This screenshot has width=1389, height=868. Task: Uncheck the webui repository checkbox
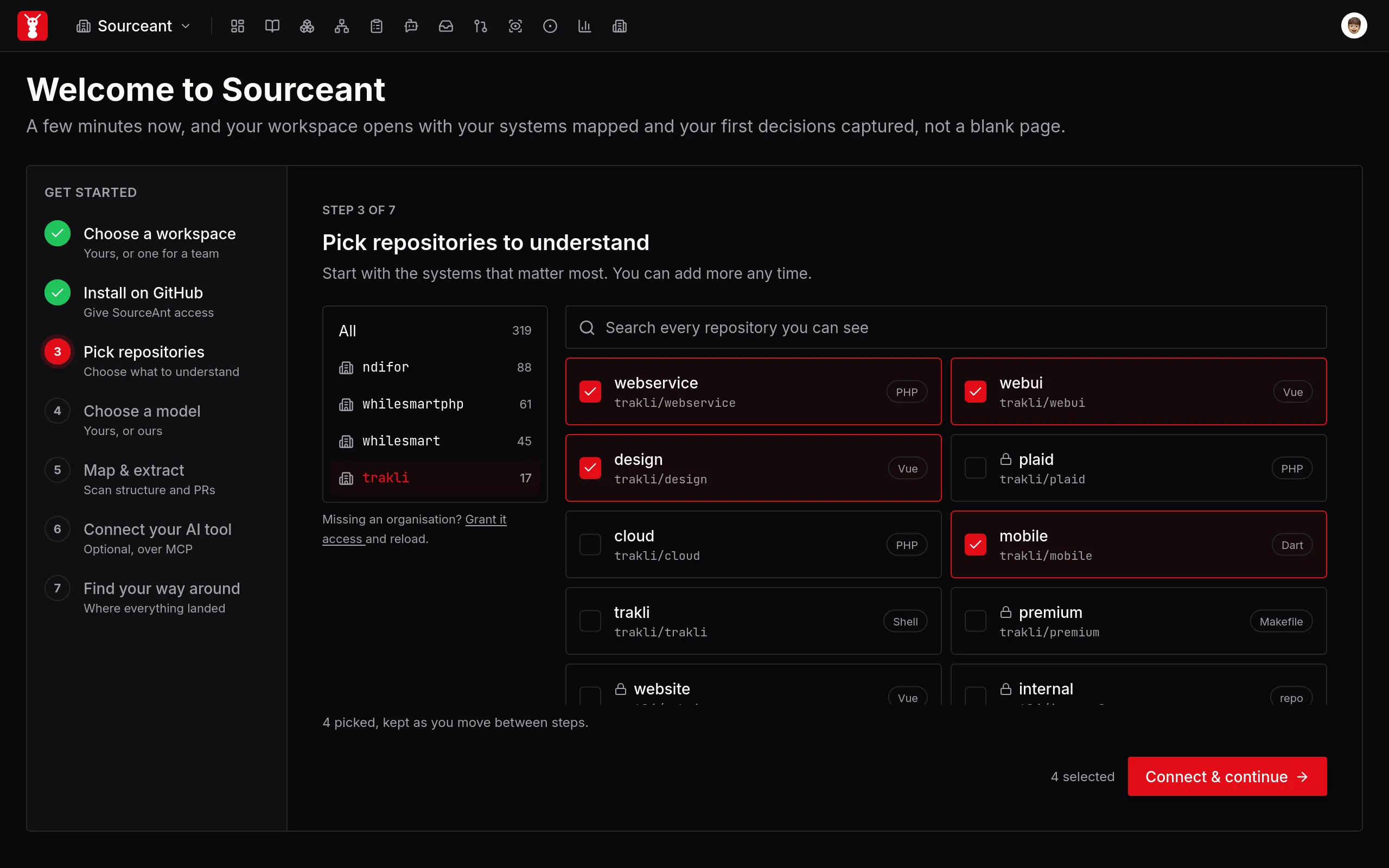[975, 392]
